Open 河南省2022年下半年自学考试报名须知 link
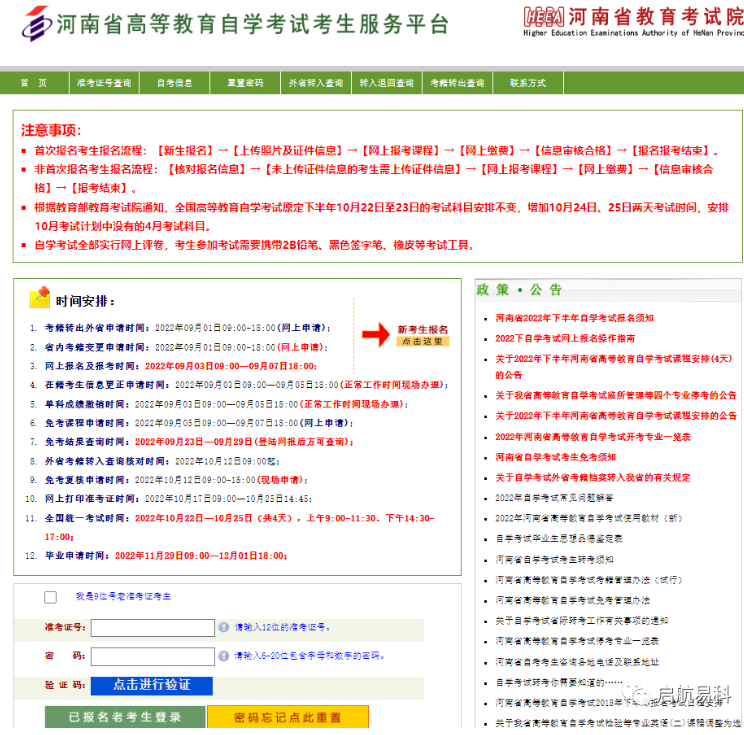 tap(574, 318)
